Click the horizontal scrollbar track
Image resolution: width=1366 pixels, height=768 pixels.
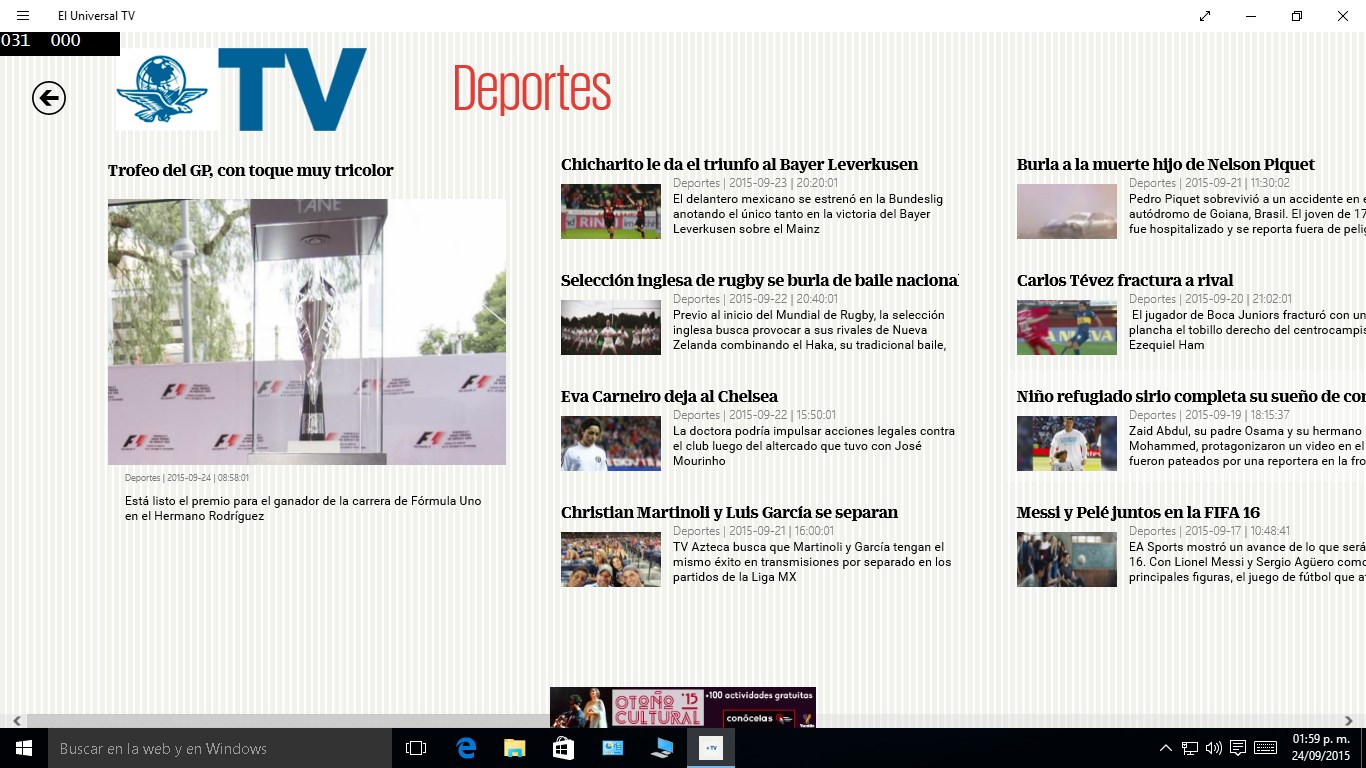click(x=683, y=721)
